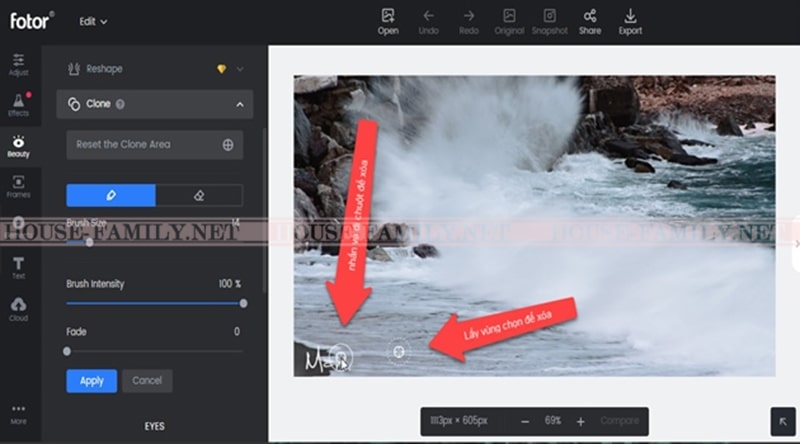Switch to the eraser mode
Screen dimensions: 800x444
tap(199, 195)
